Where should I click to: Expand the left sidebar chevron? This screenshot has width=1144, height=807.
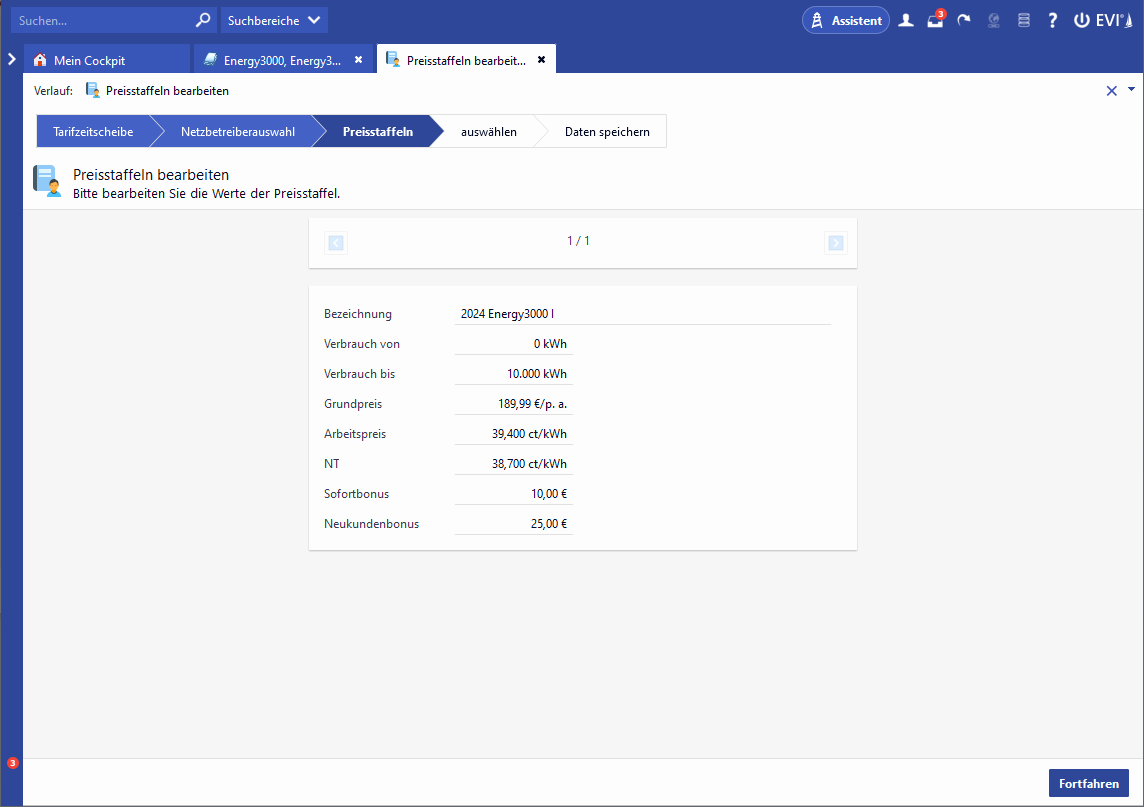point(11,59)
